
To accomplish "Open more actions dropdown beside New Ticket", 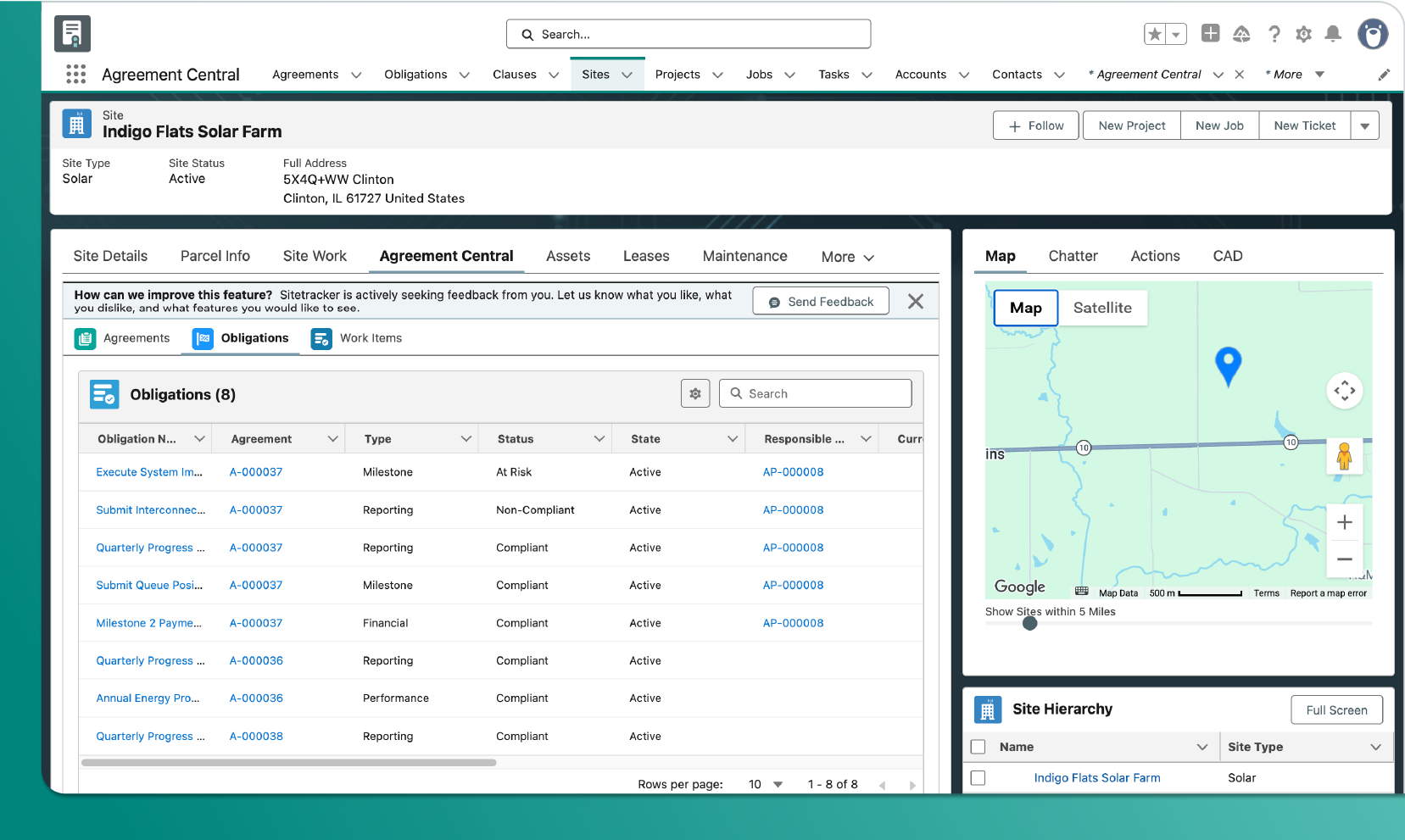I will (x=1365, y=125).
